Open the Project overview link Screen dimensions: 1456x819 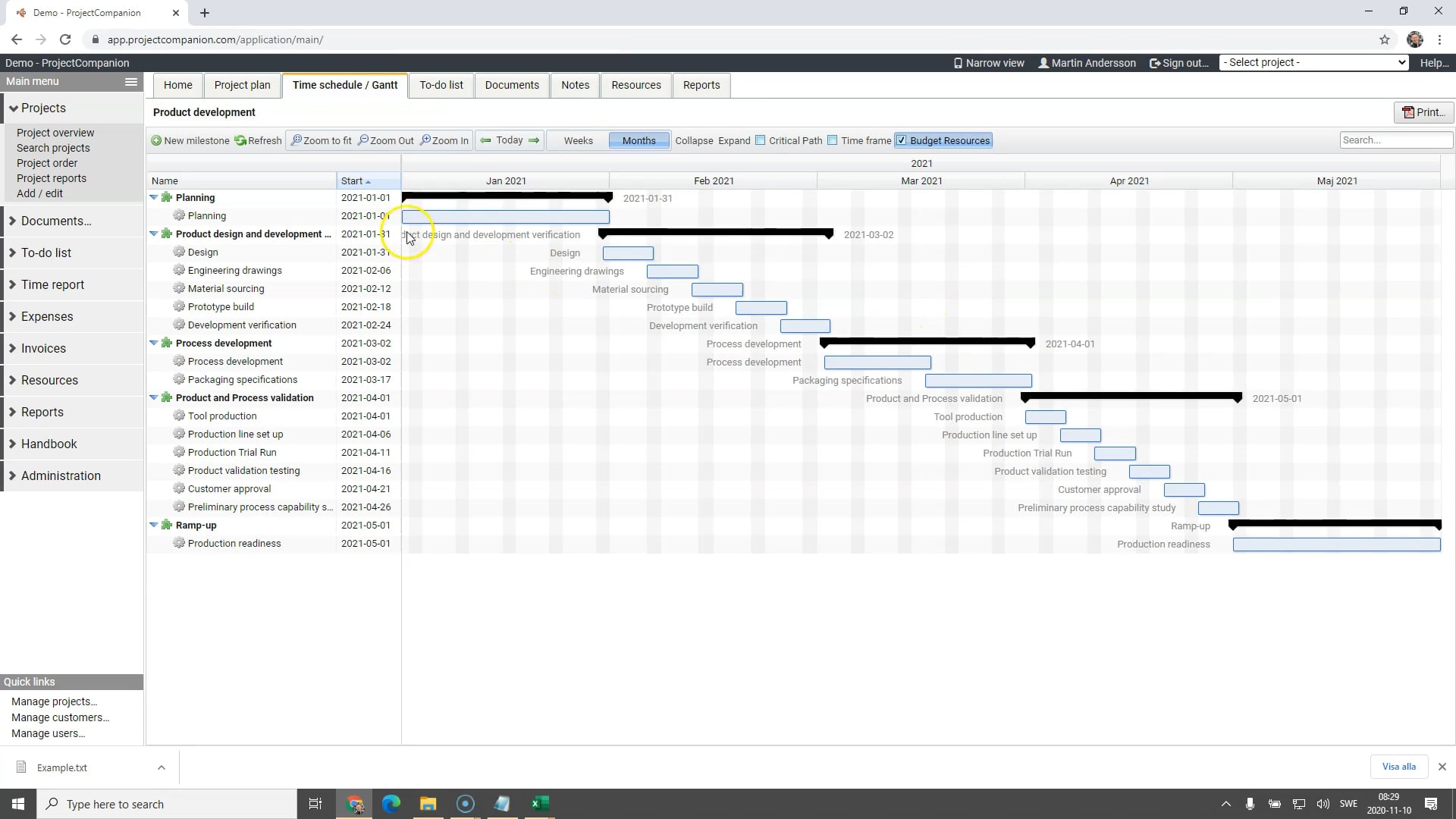point(55,133)
